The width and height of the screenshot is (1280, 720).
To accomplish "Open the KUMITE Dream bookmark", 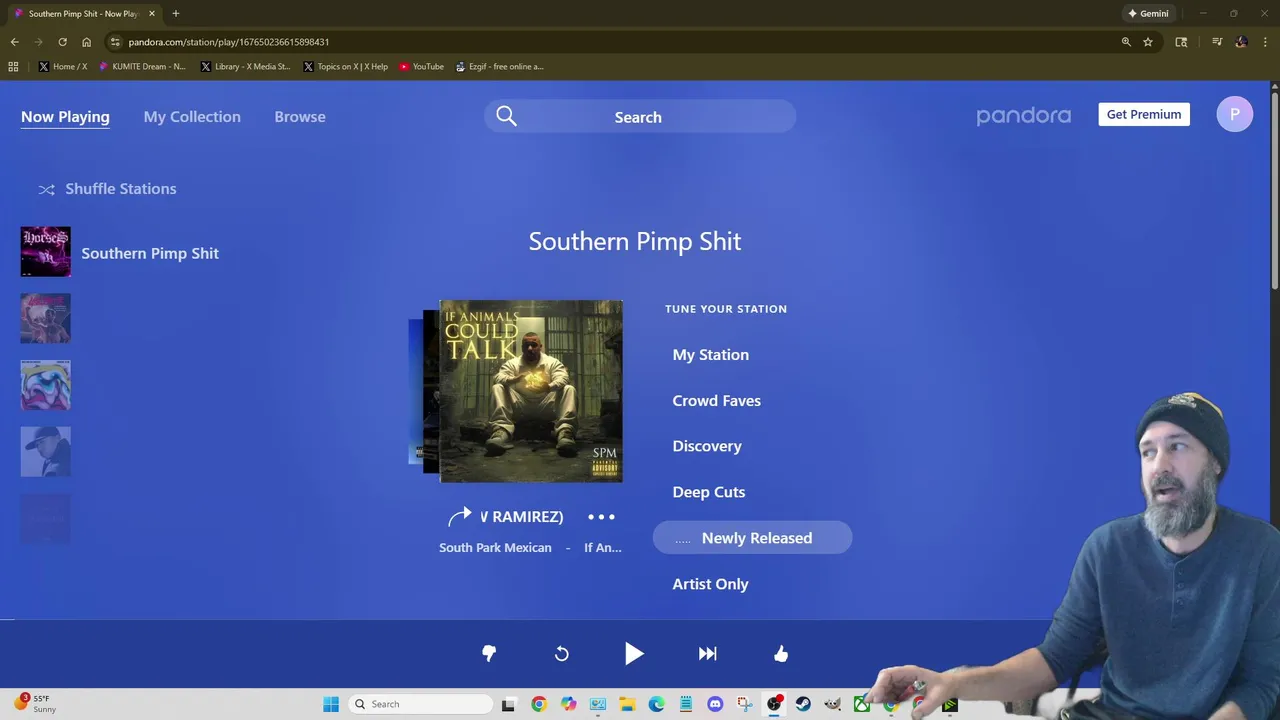I will [x=142, y=66].
